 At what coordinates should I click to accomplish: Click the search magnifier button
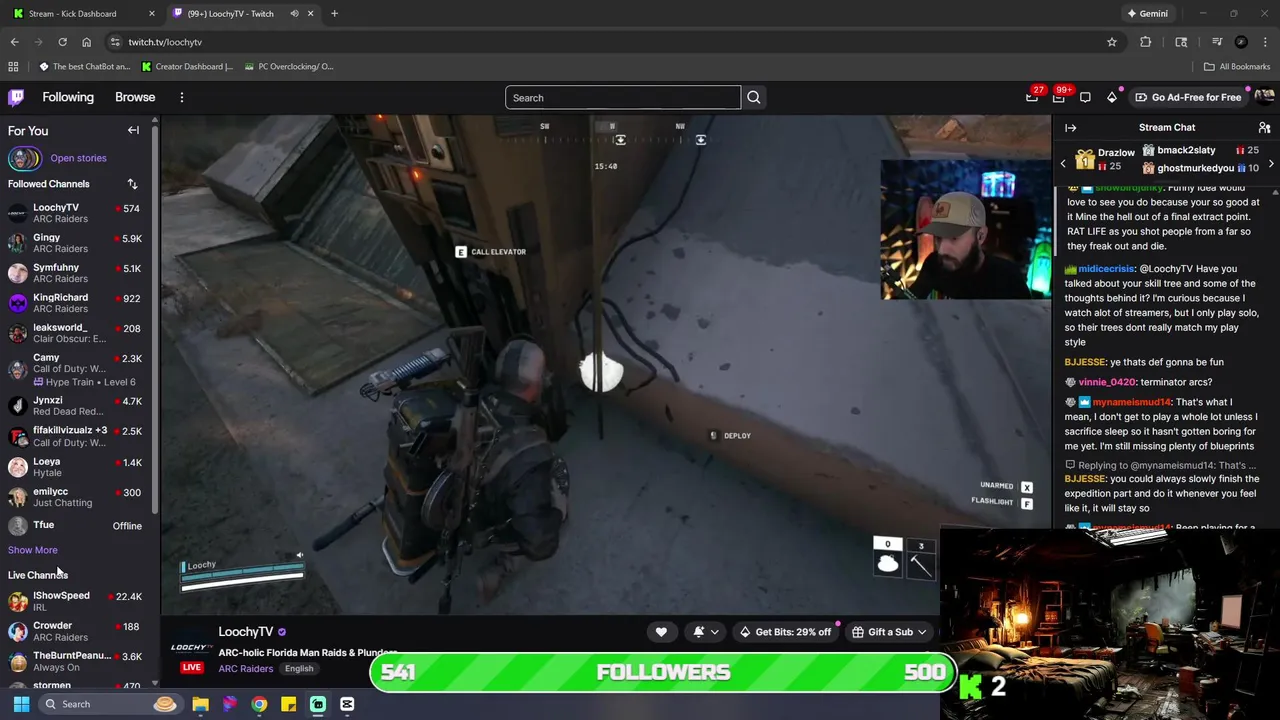(754, 97)
